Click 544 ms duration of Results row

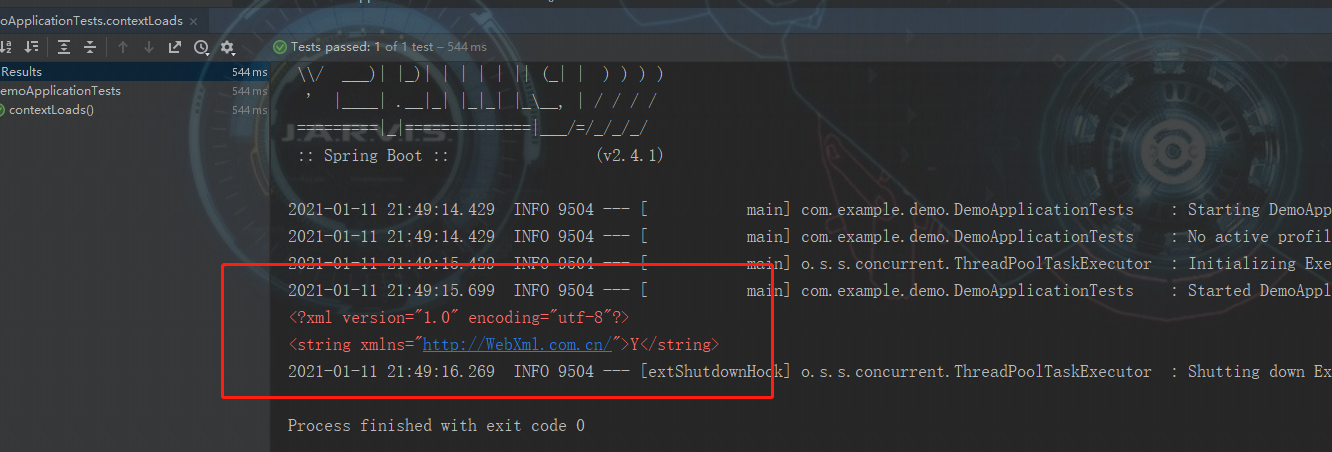[250, 72]
